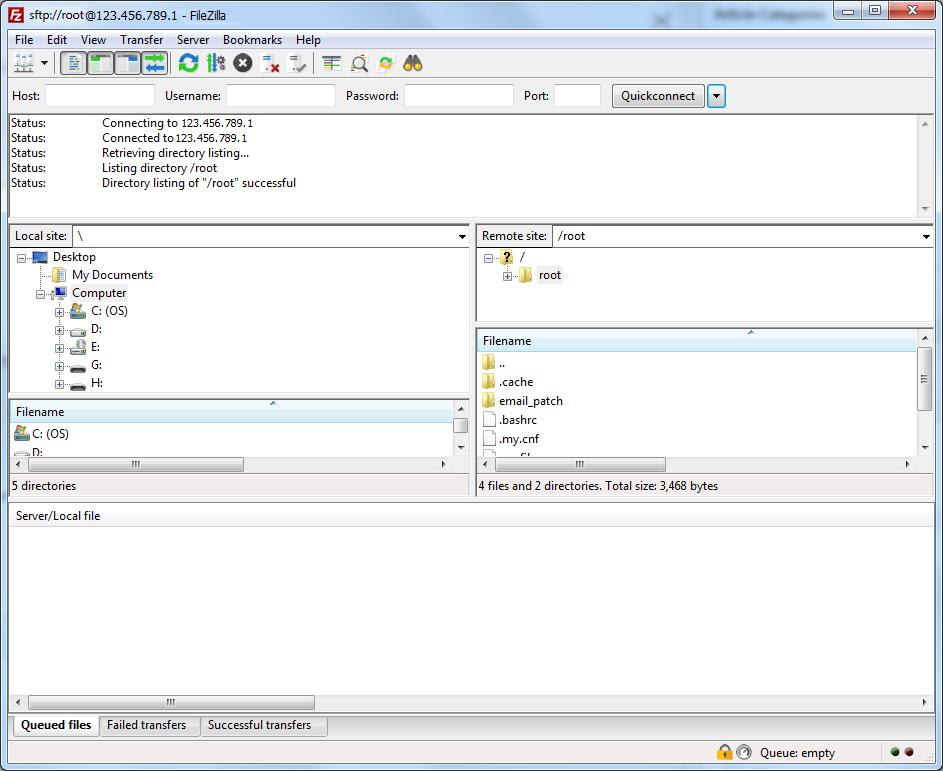Open the Server menu
The image size is (943, 771).
193,40
